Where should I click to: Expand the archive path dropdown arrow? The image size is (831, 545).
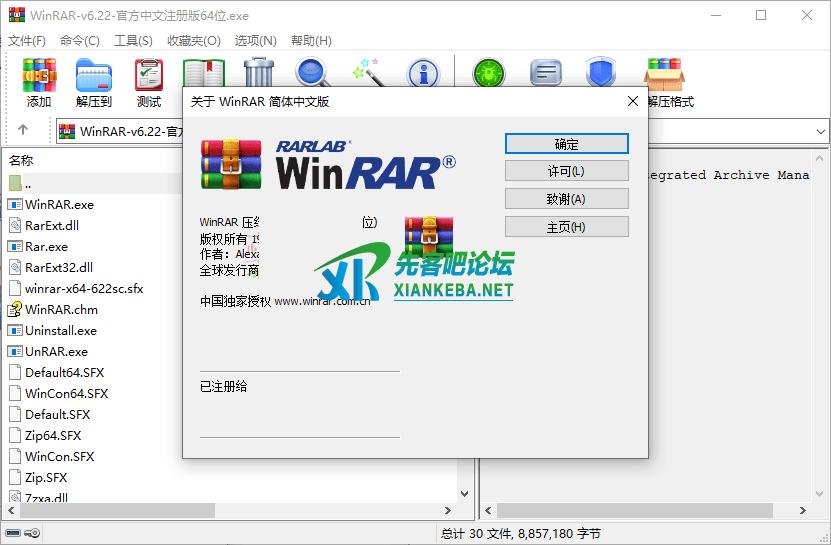point(820,131)
